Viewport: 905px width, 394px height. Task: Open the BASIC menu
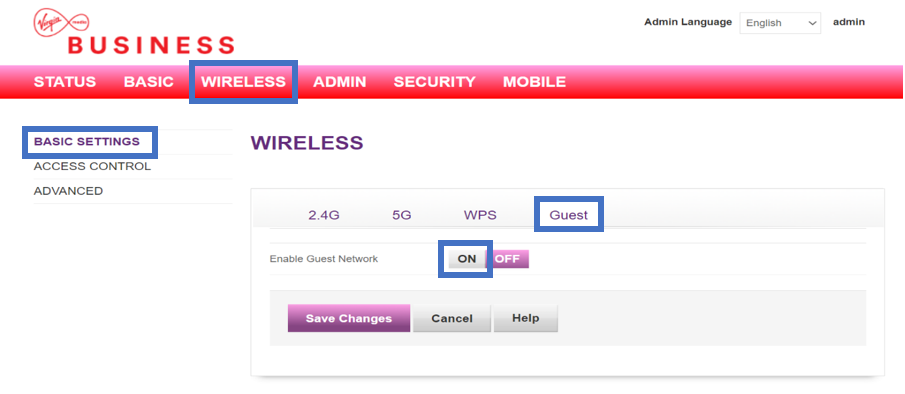point(149,82)
